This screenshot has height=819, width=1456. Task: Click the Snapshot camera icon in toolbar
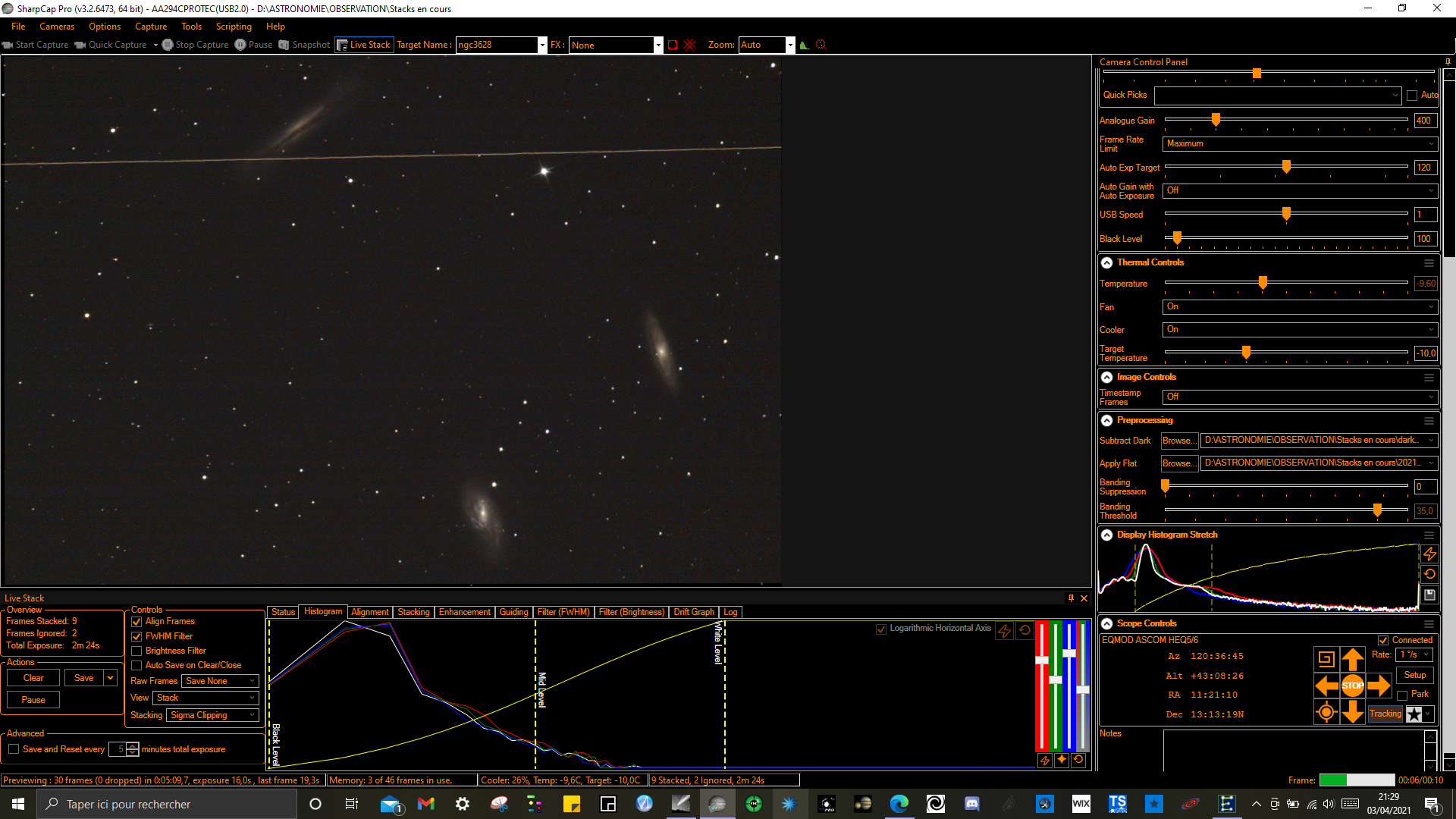click(284, 45)
